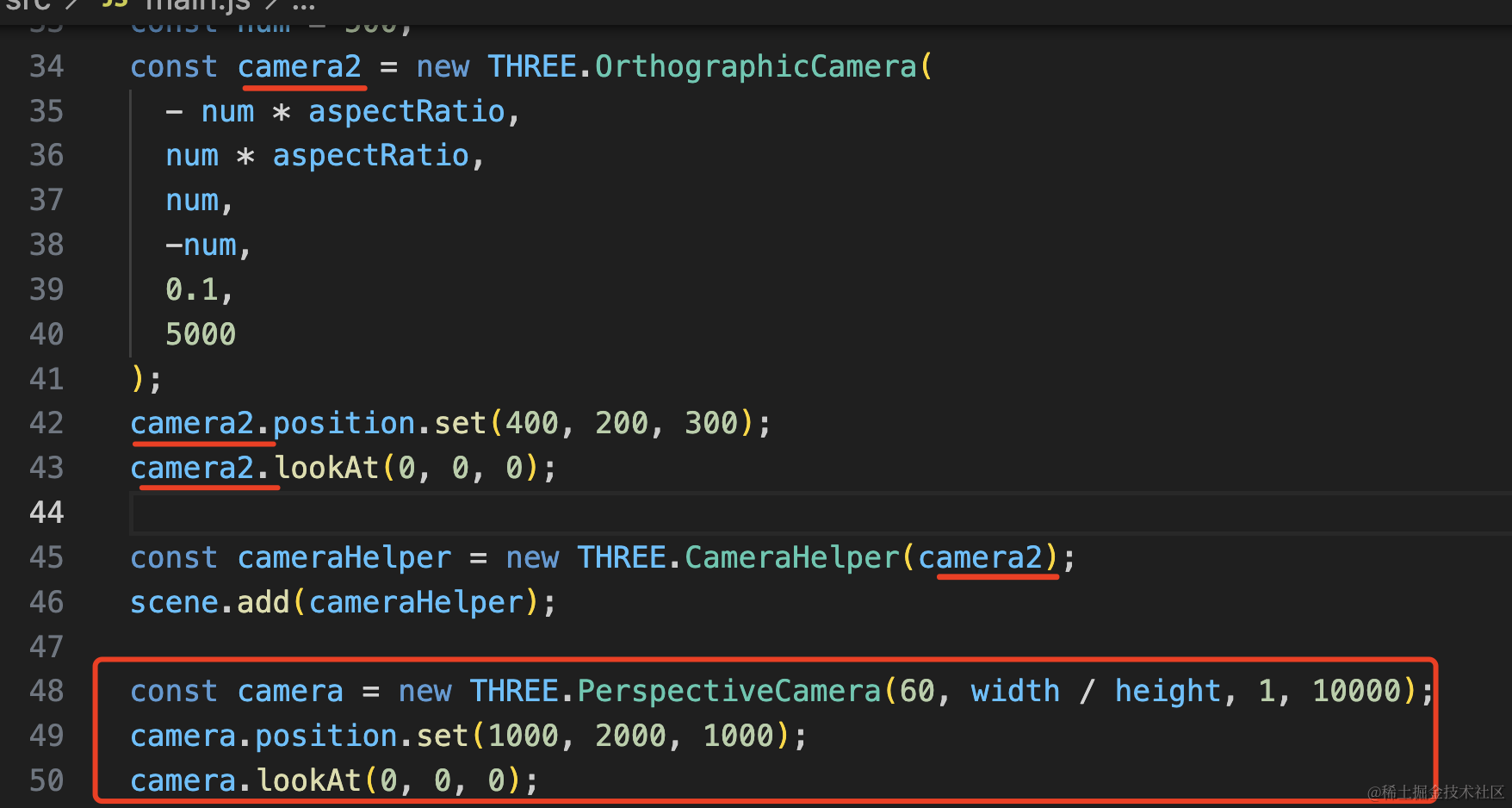Click camera2 argument inside CameraHelper call
The image size is (1512, 808).
pos(981,557)
